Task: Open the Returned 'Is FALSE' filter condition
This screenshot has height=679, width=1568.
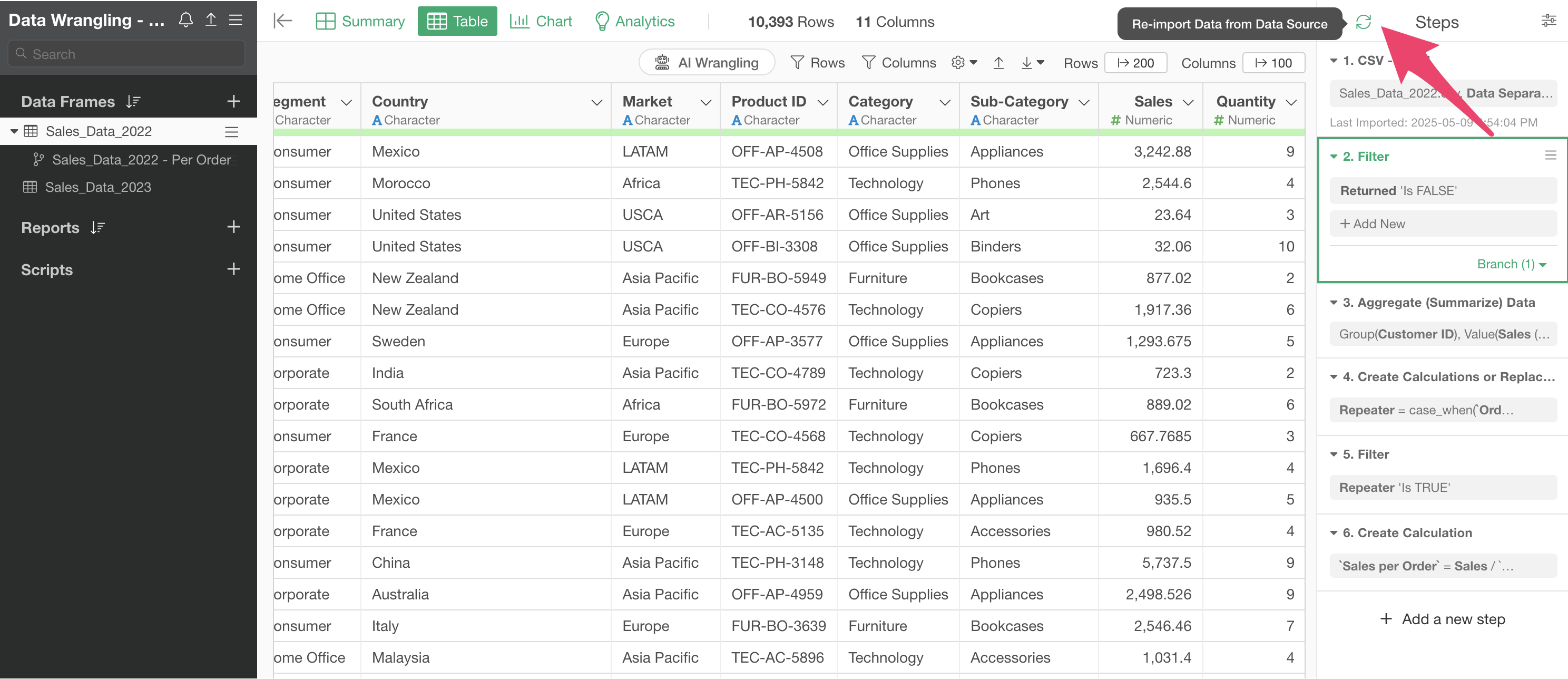Action: pyautogui.click(x=1443, y=191)
